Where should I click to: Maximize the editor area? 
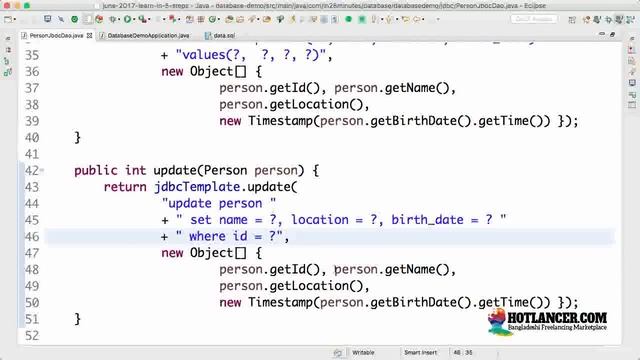[612, 35]
